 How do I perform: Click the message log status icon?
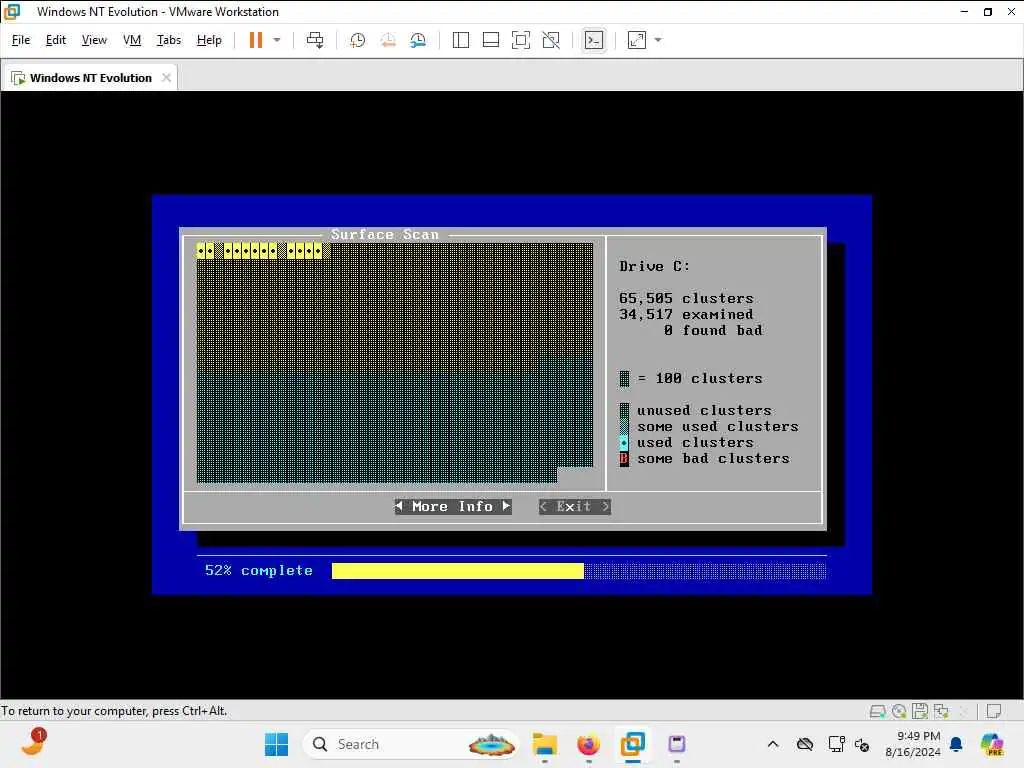(x=995, y=711)
